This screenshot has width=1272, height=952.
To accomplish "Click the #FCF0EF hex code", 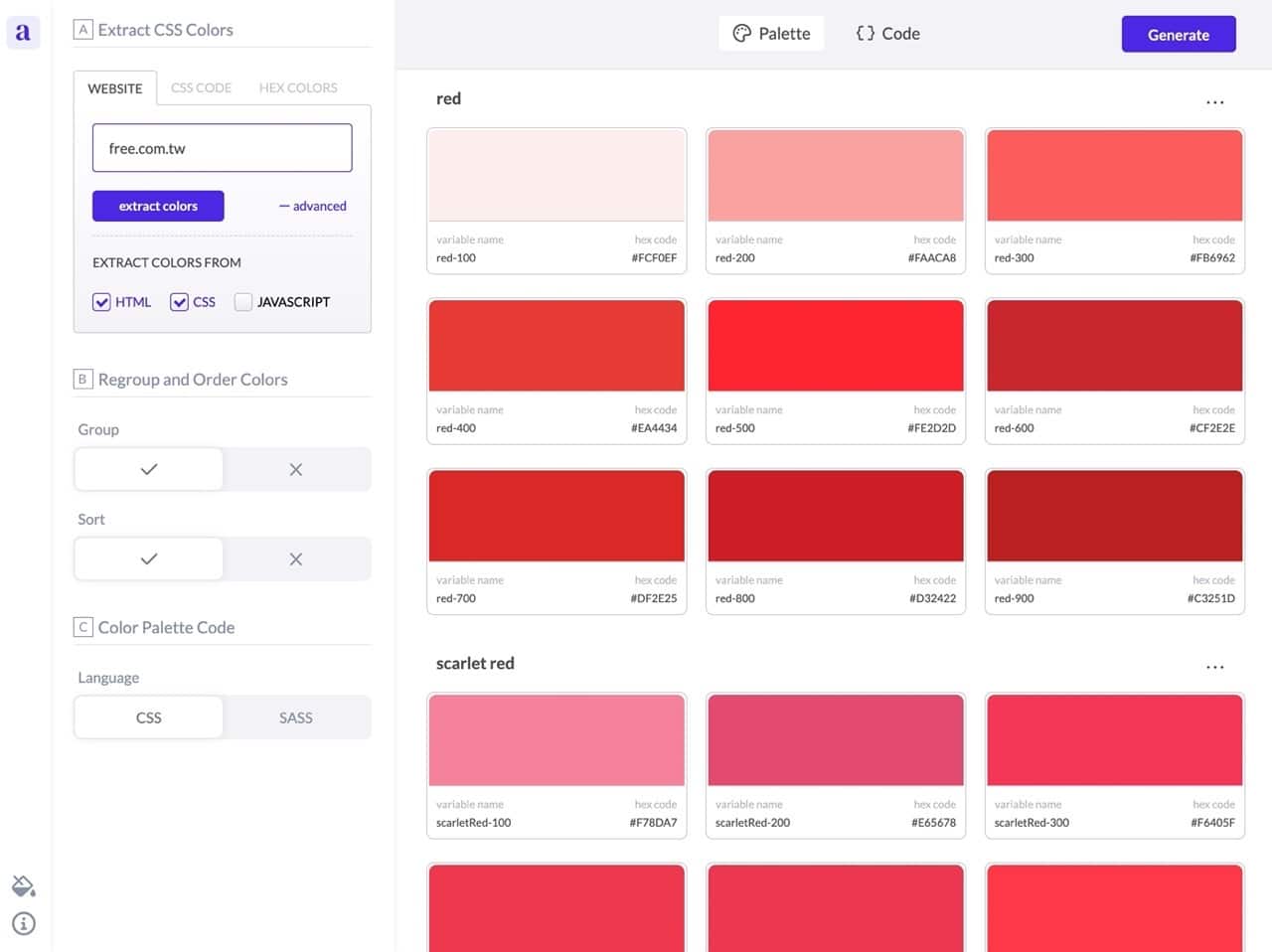I will 654,258.
